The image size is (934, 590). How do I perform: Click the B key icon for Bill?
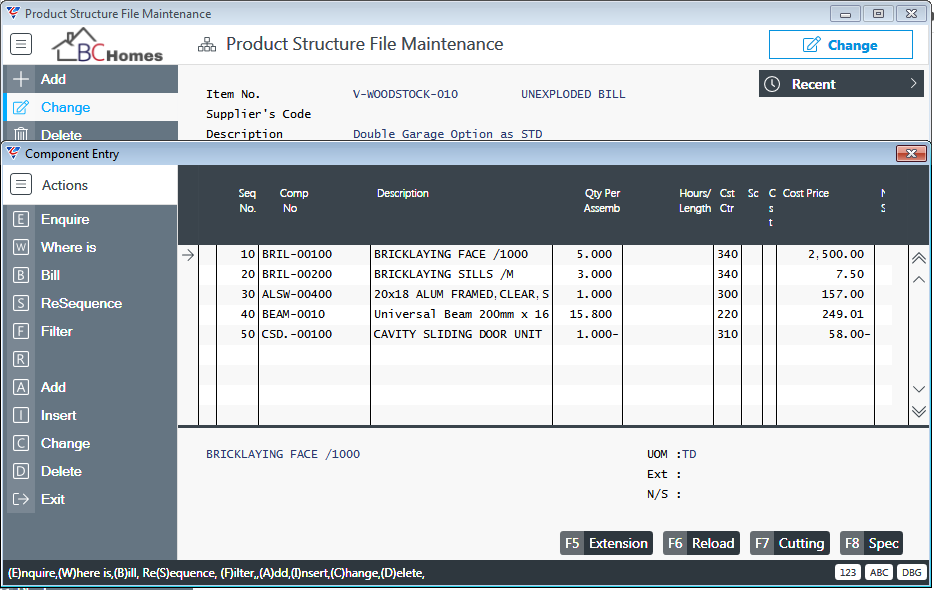click(21, 275)
